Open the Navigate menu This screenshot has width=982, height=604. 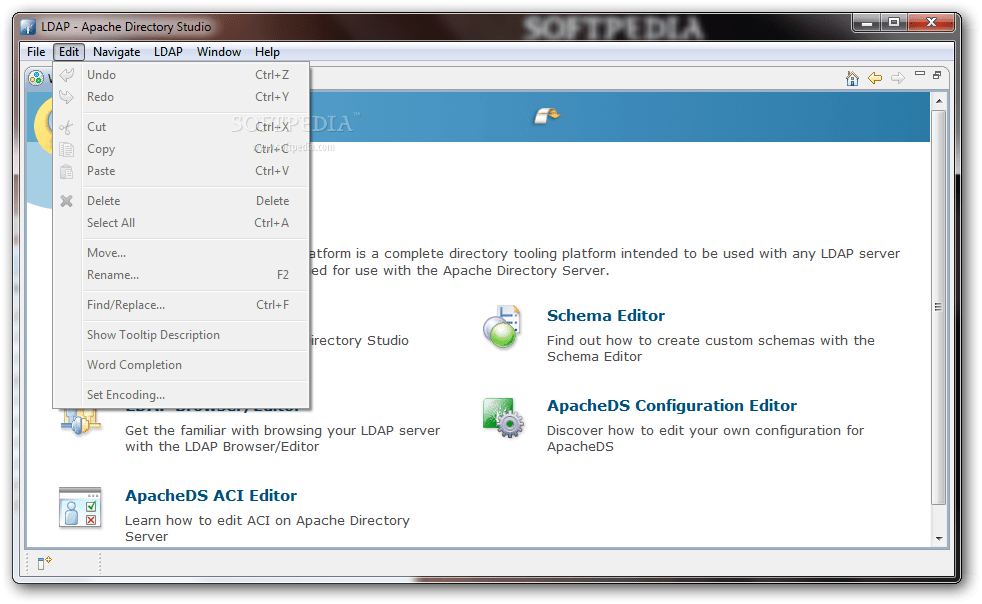pyautogui.click(x=116, y=52)
